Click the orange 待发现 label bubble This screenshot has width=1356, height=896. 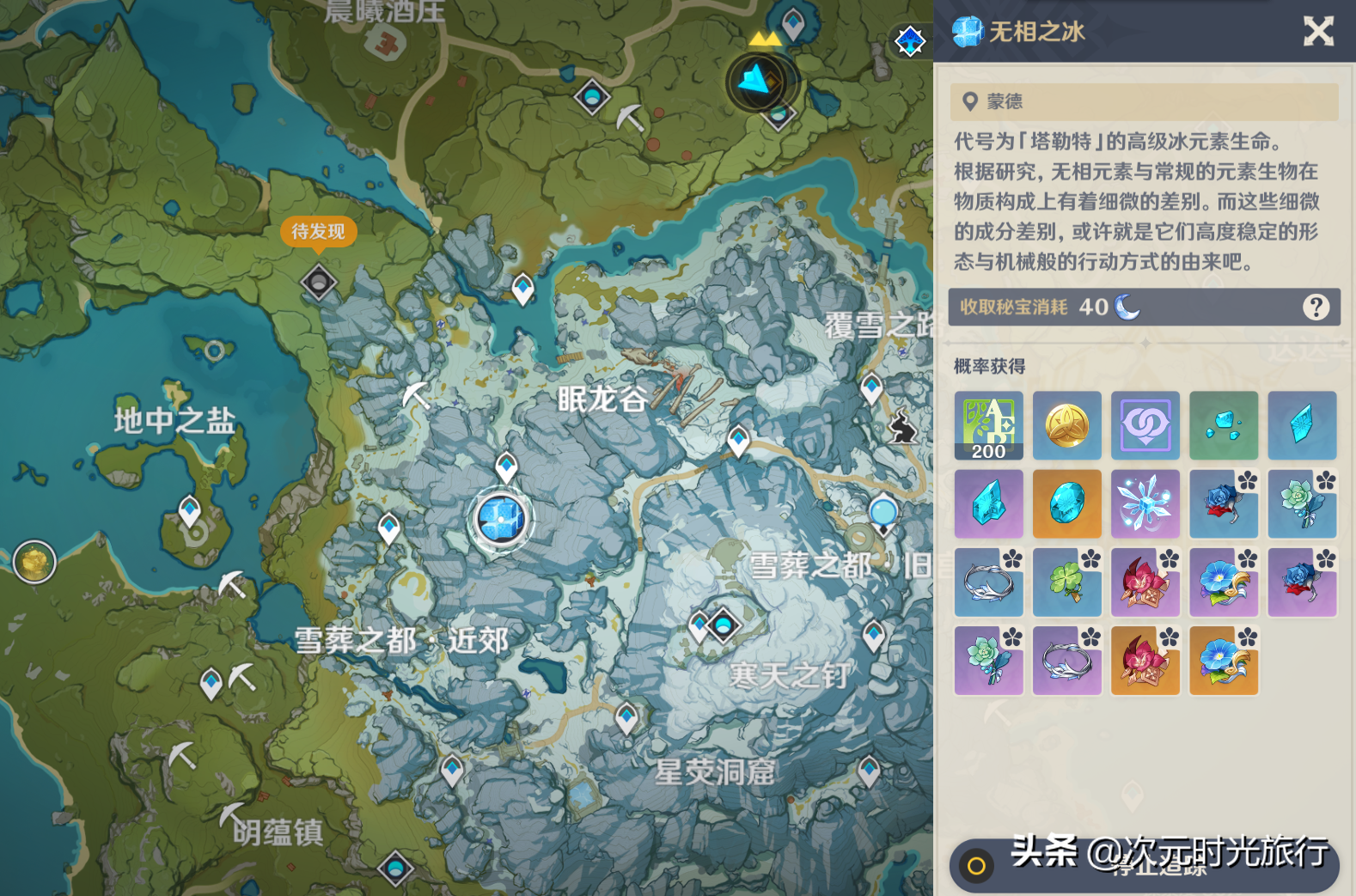(x=318, y=232)
